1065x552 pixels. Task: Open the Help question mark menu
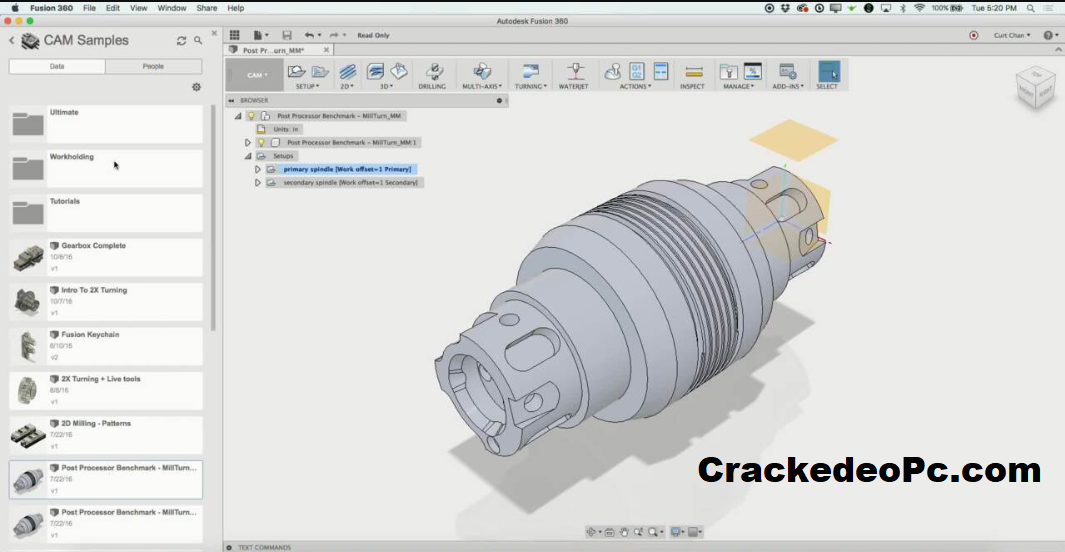tap(1049, 35)
